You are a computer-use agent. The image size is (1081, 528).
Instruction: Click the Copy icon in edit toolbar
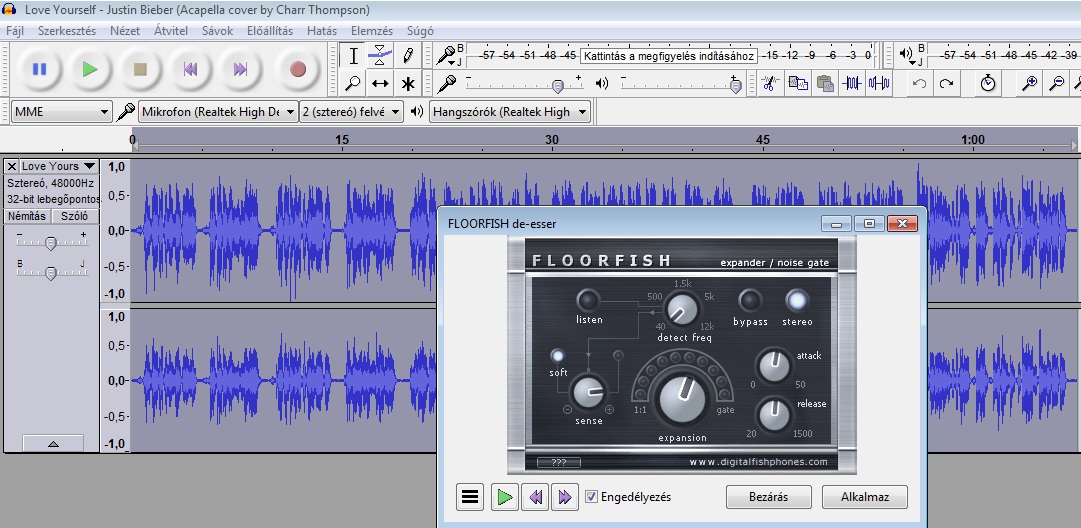798,83
